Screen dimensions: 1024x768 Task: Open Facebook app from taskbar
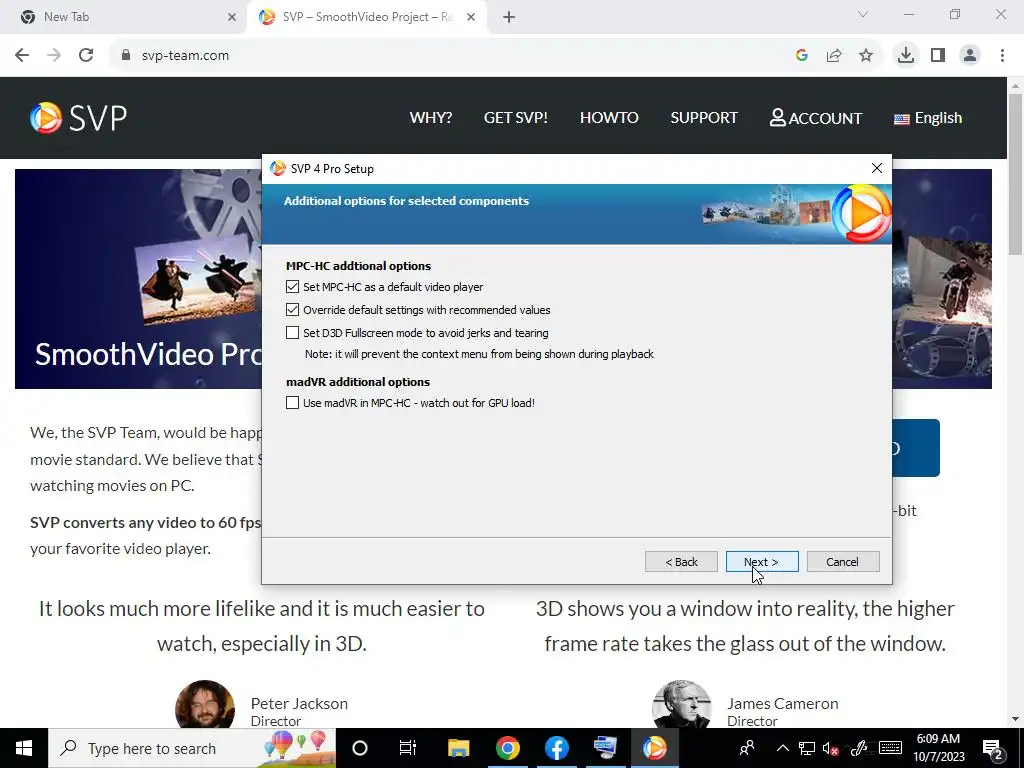coord(556,748)
